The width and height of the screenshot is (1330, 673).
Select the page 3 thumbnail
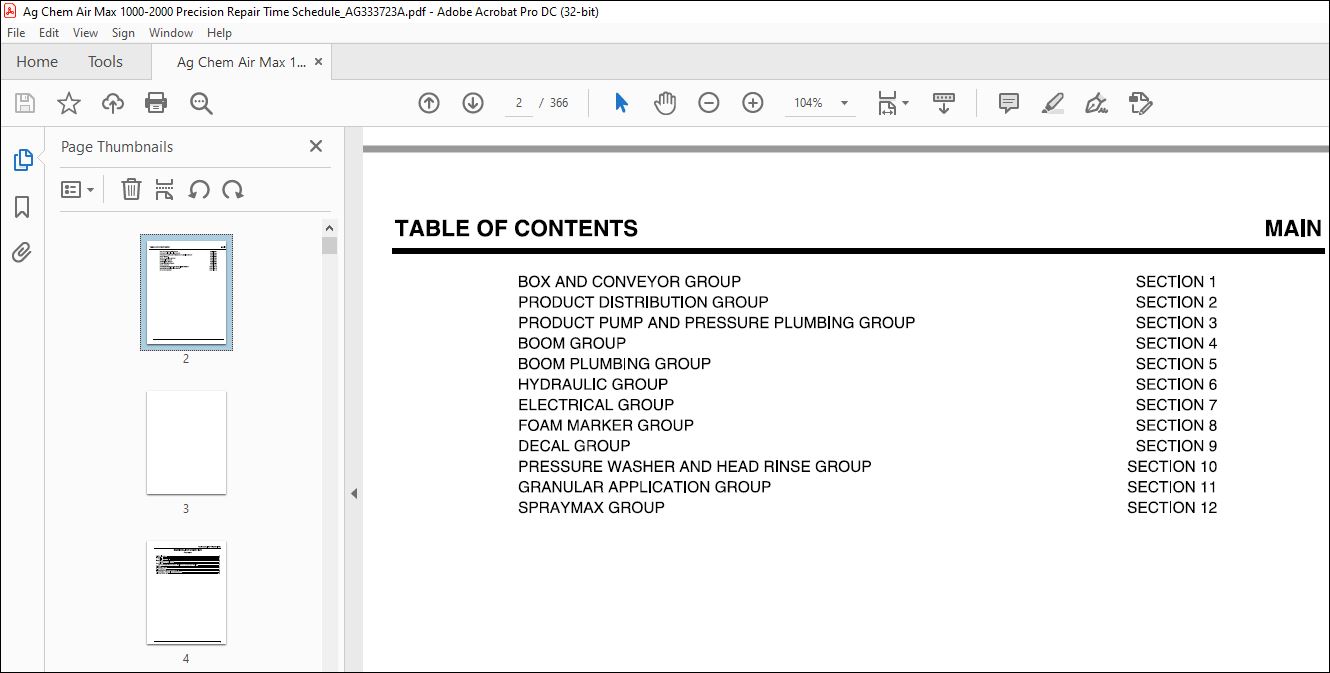click(x=186, y=442)
